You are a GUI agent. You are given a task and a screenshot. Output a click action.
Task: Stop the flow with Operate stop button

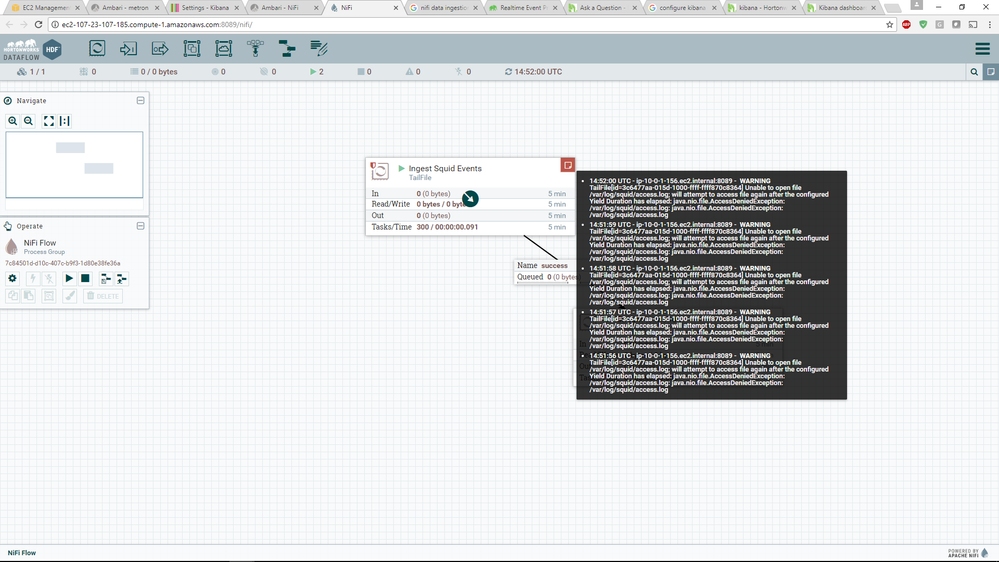tap(85, 278)
